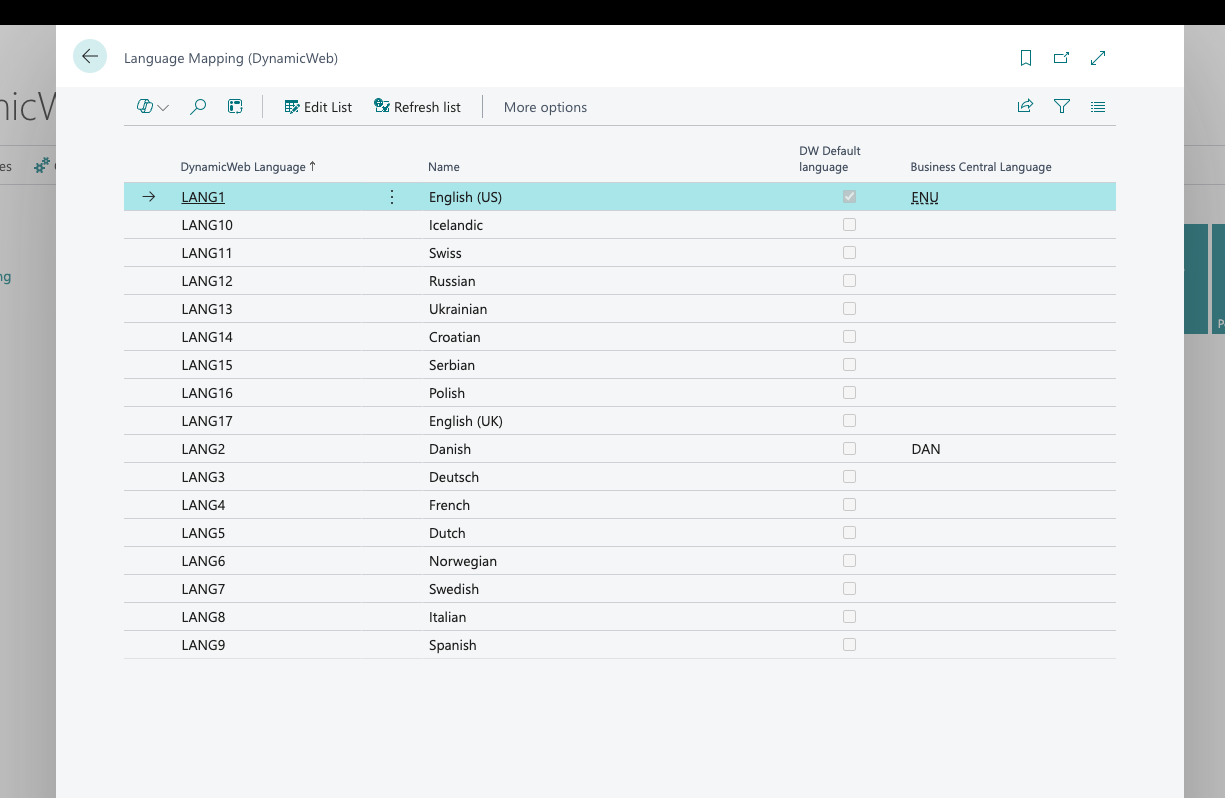Open More options menu
This screenshot has width=1225, height=798.
tap(545, 107)
